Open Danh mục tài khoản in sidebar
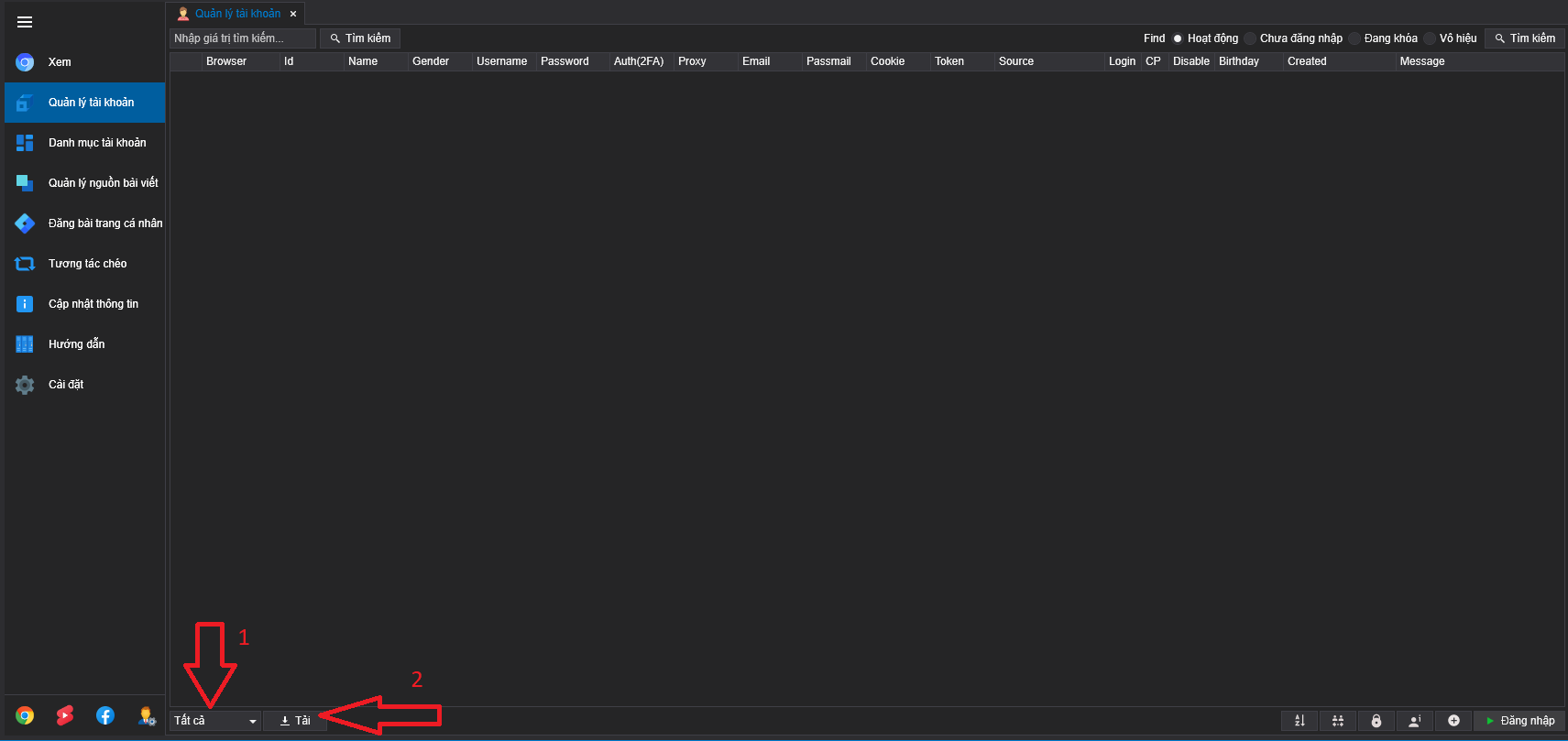The width and height of the screenshot is (1568, 741). (x=96, y=143)
